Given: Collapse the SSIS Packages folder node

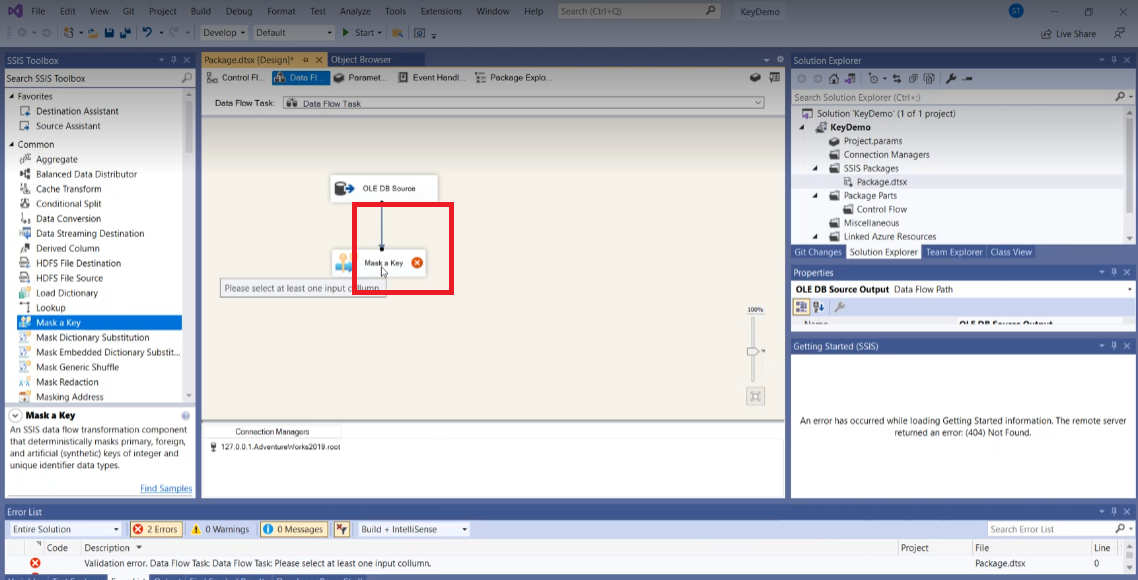Looking at the screenshot, I should click(814, 168).
